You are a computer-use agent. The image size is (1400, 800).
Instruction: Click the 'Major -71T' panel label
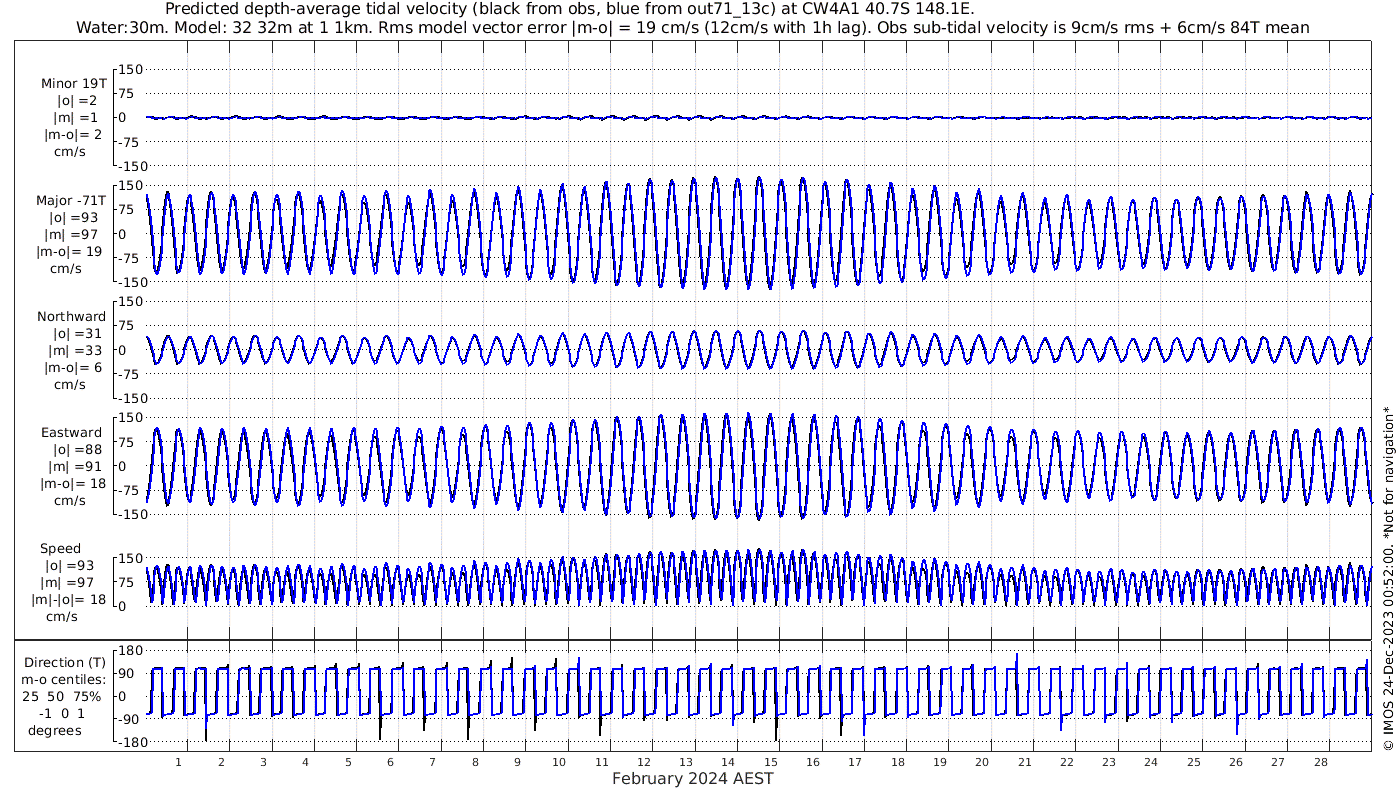pyautogui.click(x=70, y=200)
